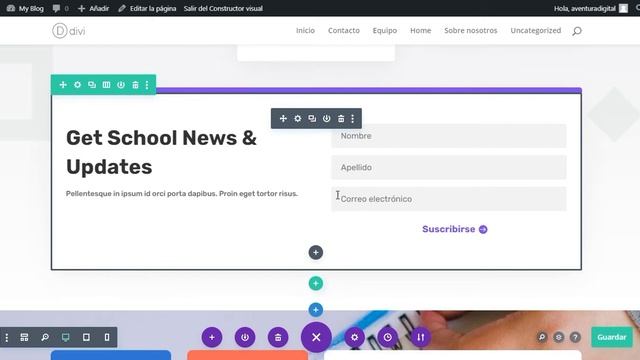Open page settings purple gear button

pyautogui.click(x=354, y=337)
